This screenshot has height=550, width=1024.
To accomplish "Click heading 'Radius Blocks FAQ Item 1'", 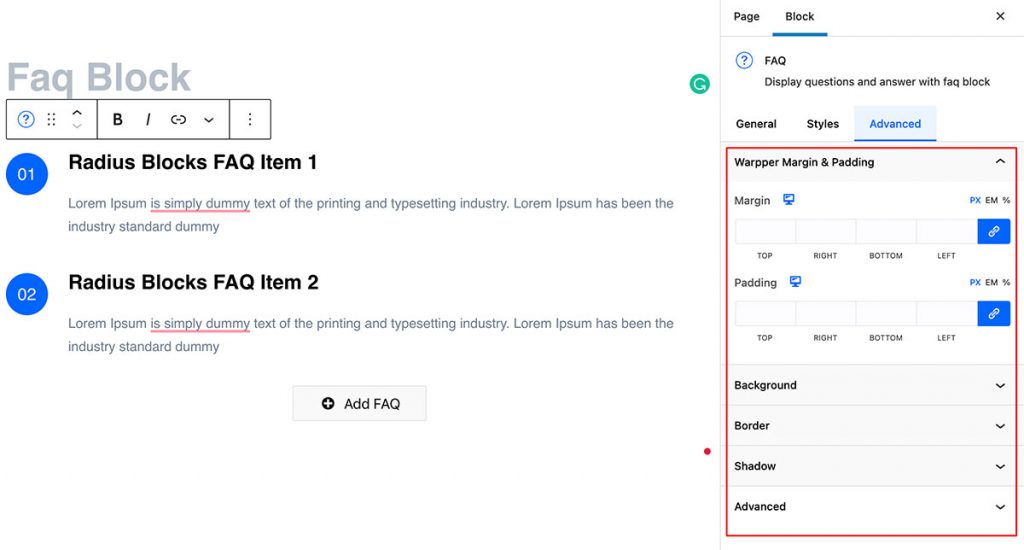I will click(x=193, y=162).
